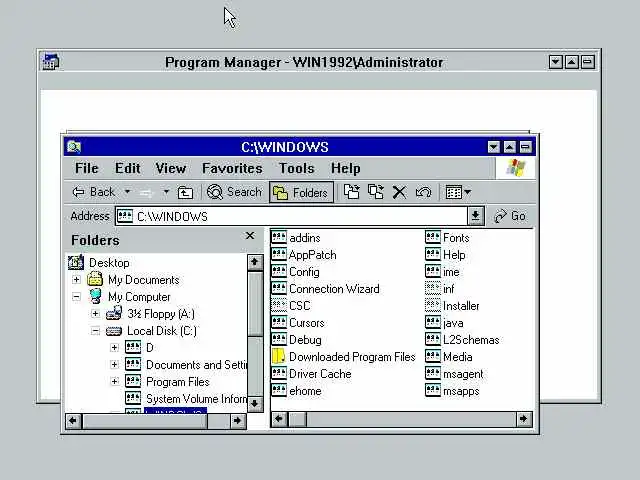Close the Folders pane

tap(250, 236)
